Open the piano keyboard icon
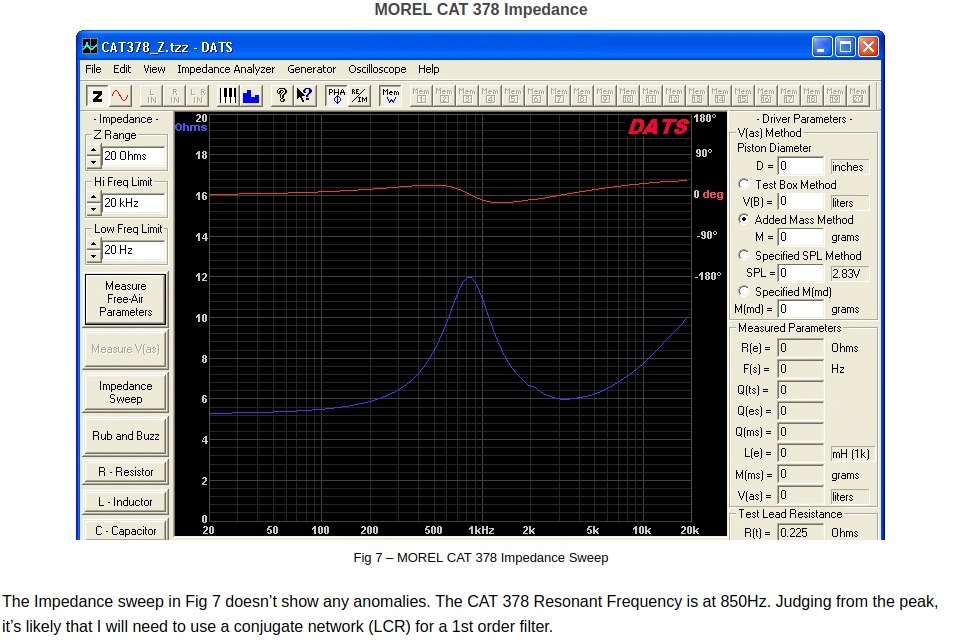This screenshot has width=957, height=640. tap(228, 96)
